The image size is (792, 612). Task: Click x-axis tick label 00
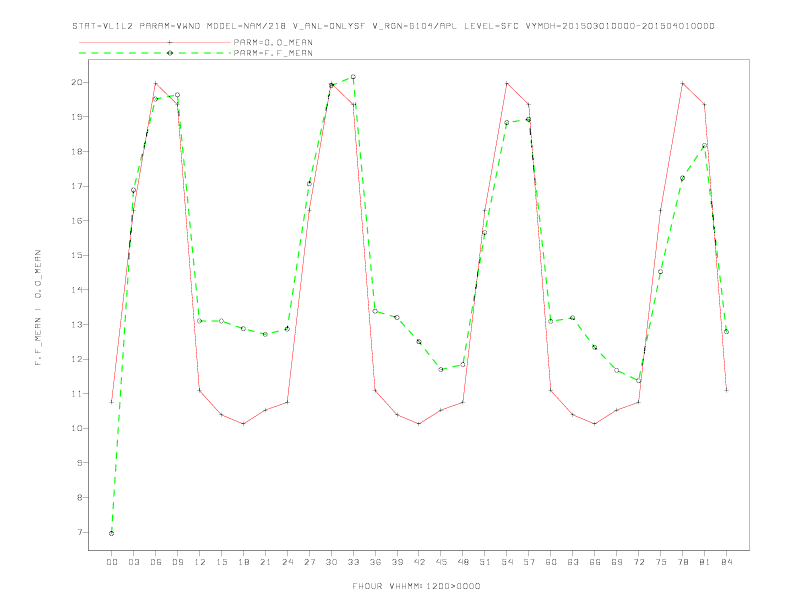[112, 562]
